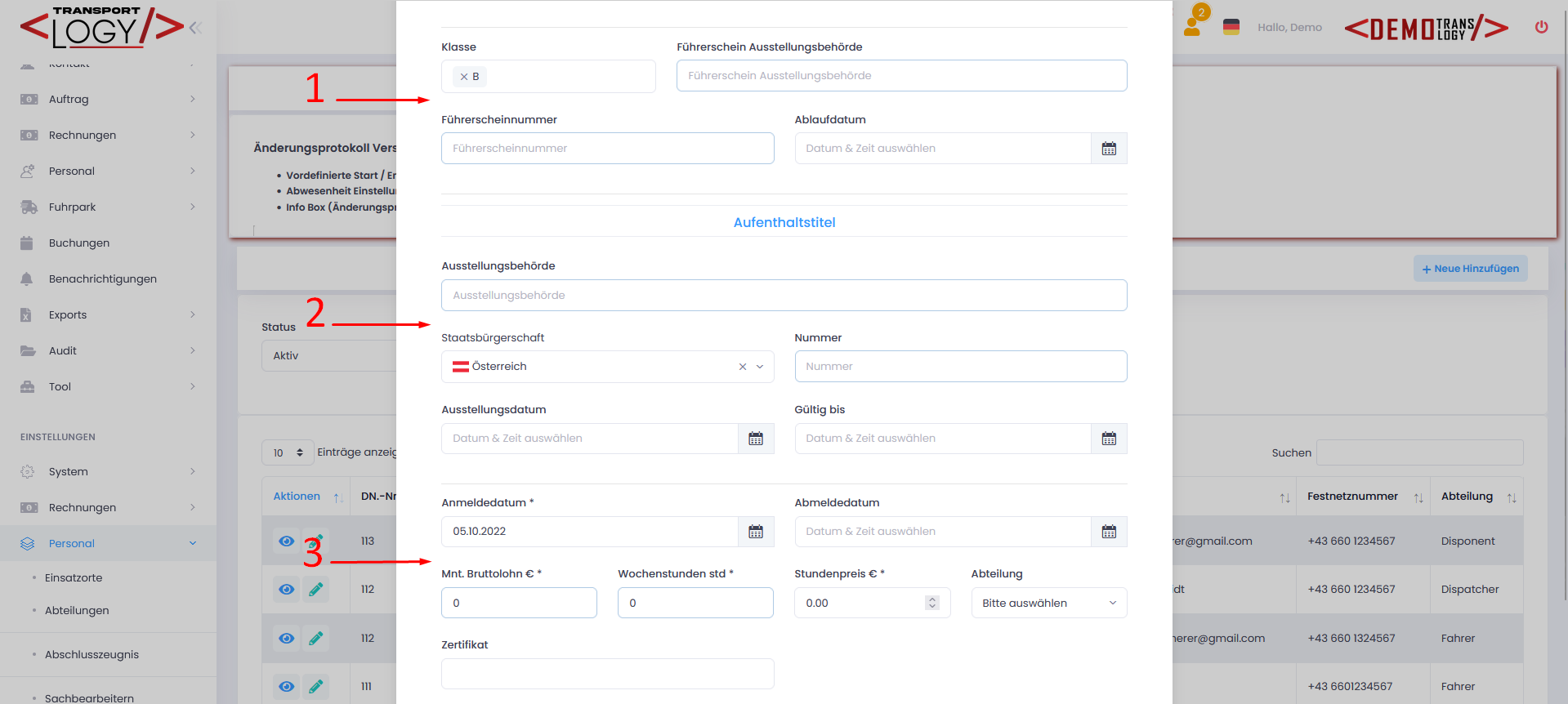The image size is (1568, 704).
Task: Open the Ablaufdatum calendar picker
Action: pos(1109,149)
